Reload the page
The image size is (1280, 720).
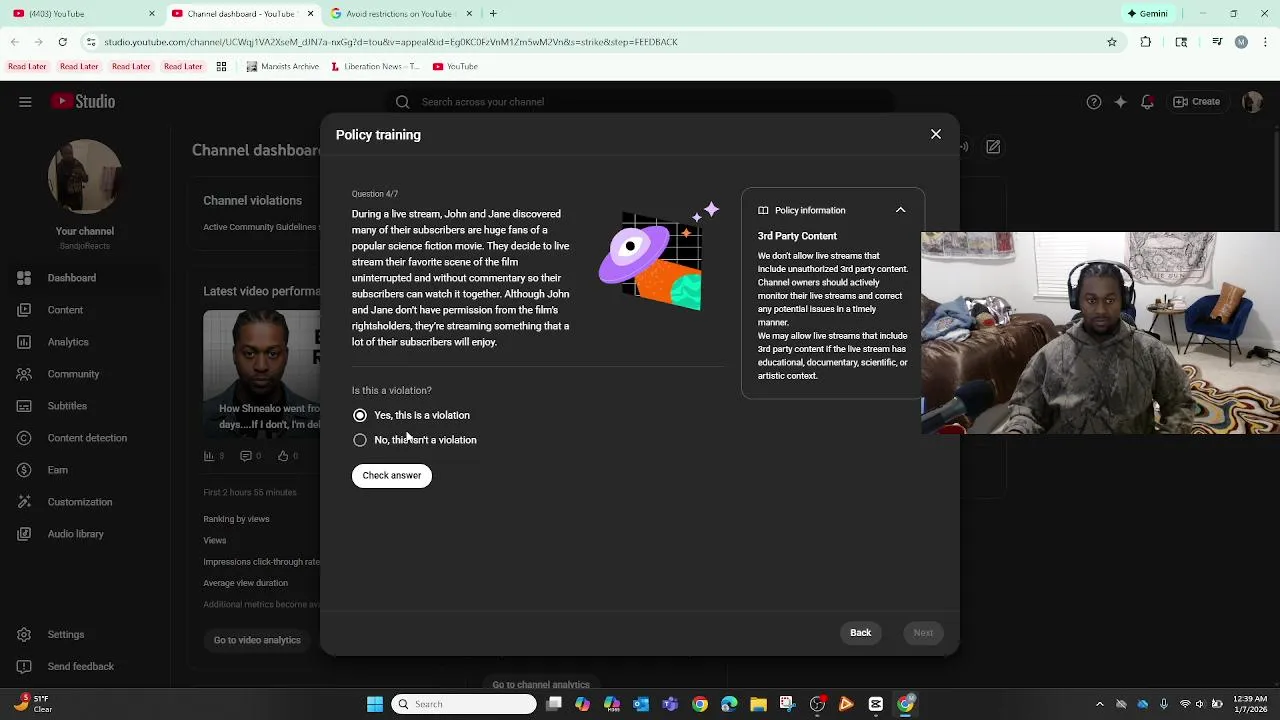(62, 42)
